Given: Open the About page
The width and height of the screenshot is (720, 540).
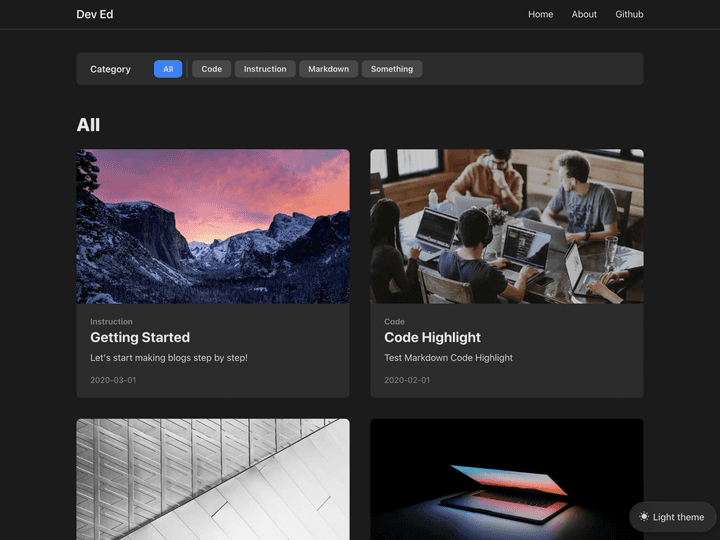Looking at the screenshot, I should (x=584, y=14).
